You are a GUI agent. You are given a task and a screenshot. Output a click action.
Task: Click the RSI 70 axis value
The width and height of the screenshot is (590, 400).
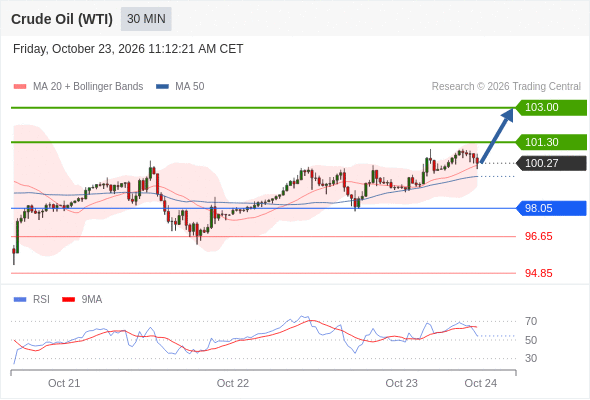pos(531,321)
